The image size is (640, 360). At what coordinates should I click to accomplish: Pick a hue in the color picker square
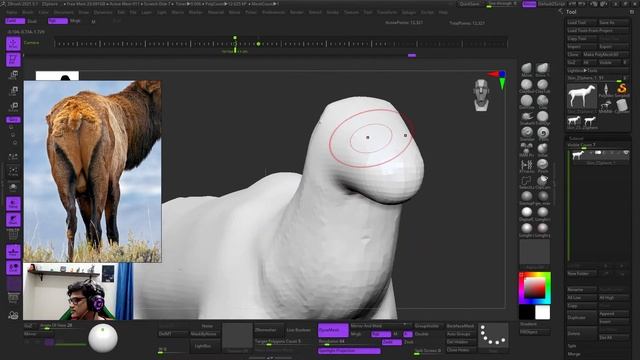[535, 288]
